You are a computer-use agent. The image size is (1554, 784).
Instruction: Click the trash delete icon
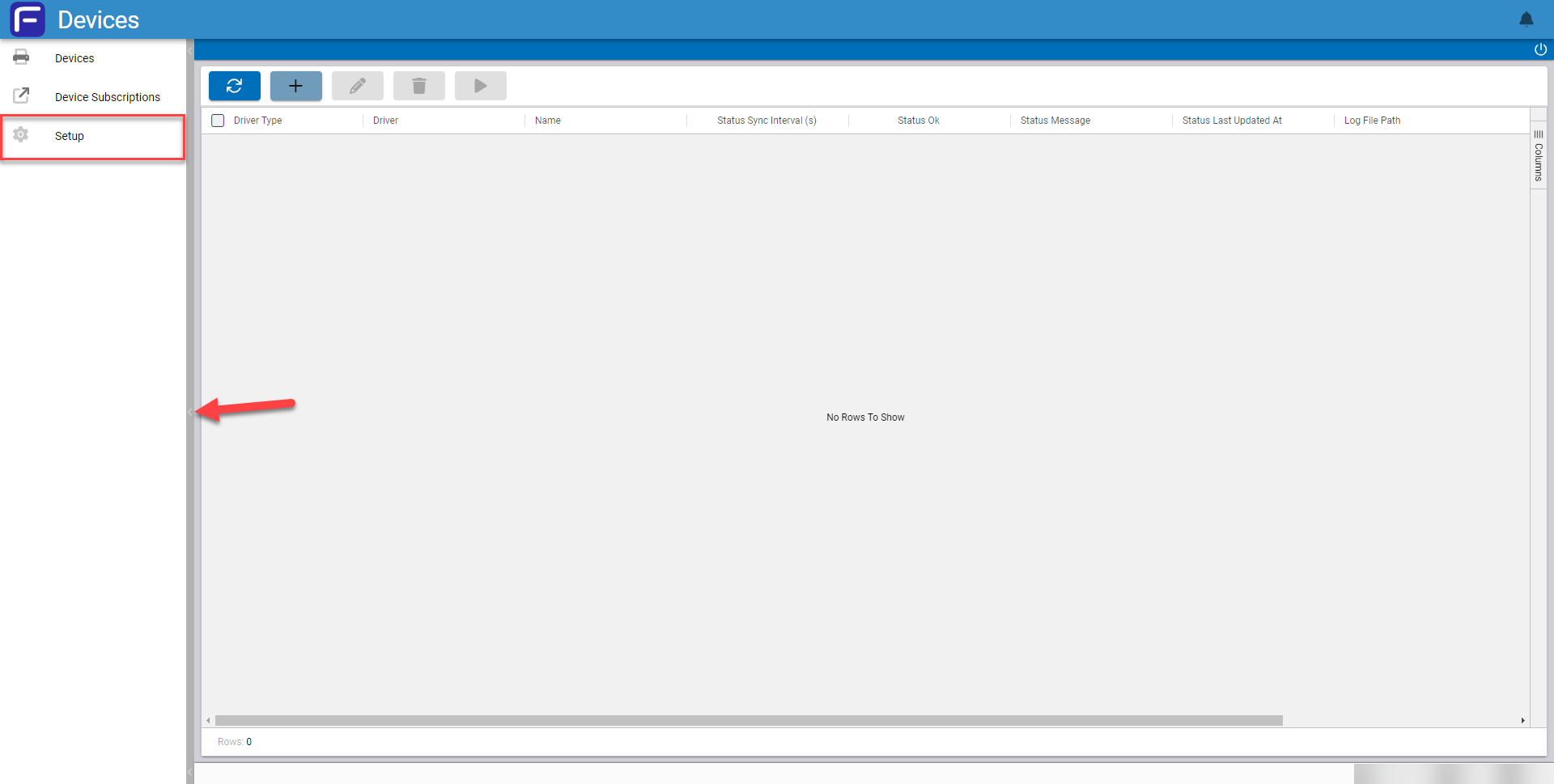(x=418, y=86)
